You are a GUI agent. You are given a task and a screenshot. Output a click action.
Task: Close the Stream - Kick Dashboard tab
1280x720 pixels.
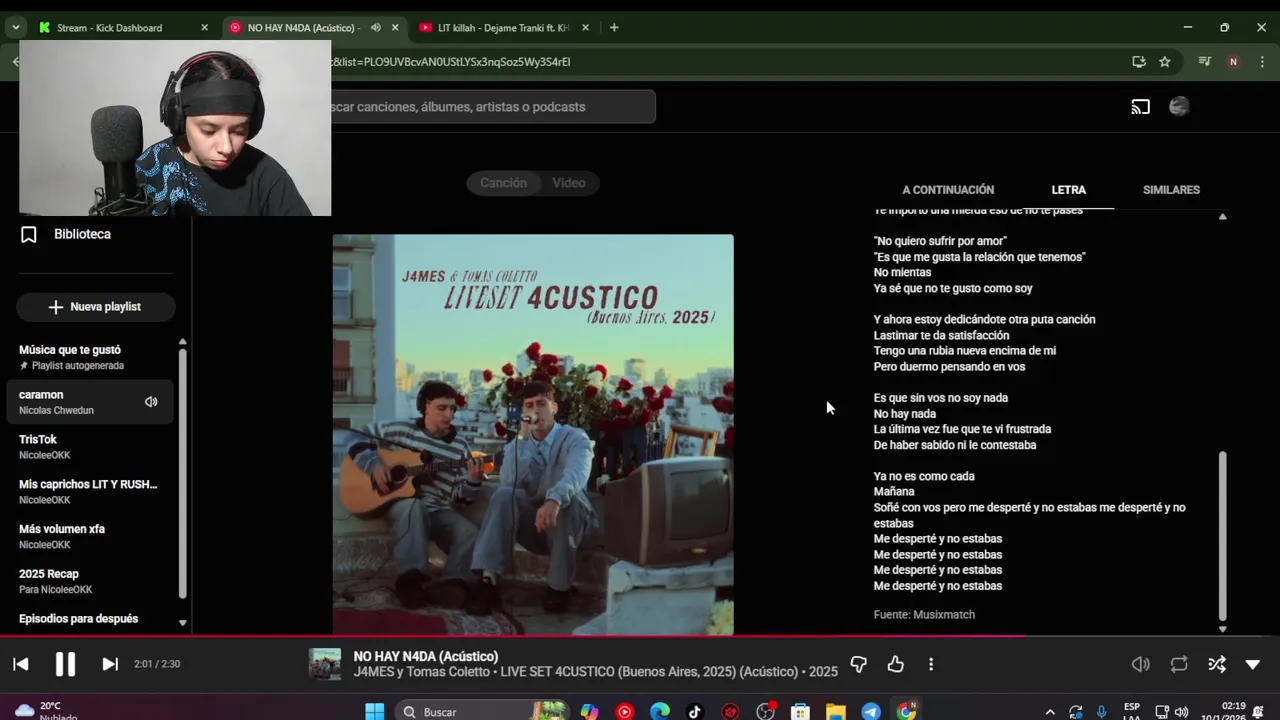[x=205, y=28]
